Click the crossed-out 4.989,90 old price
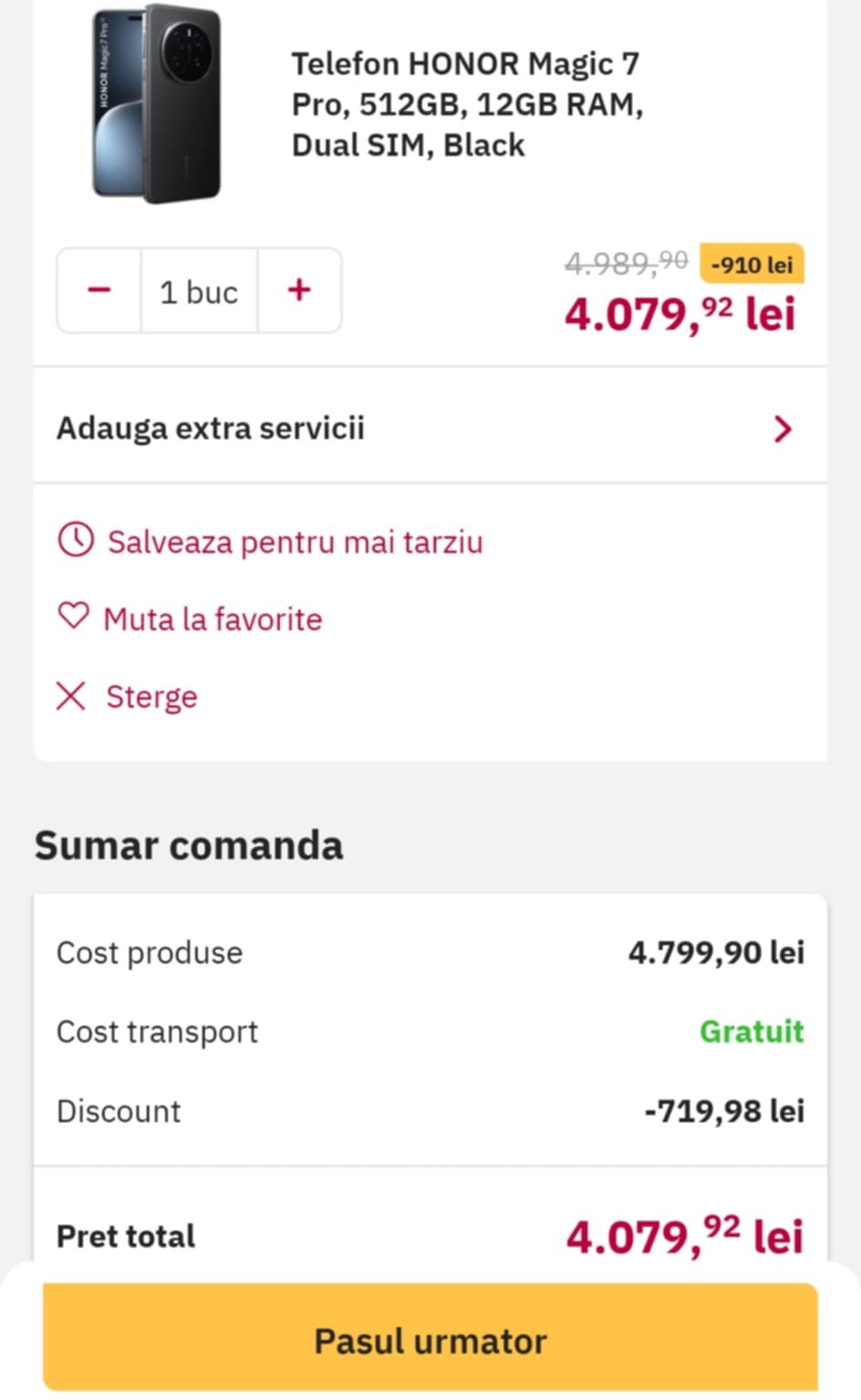This screenshot has height=1400, width=861. pyautogui.click(x=626, y=263)
